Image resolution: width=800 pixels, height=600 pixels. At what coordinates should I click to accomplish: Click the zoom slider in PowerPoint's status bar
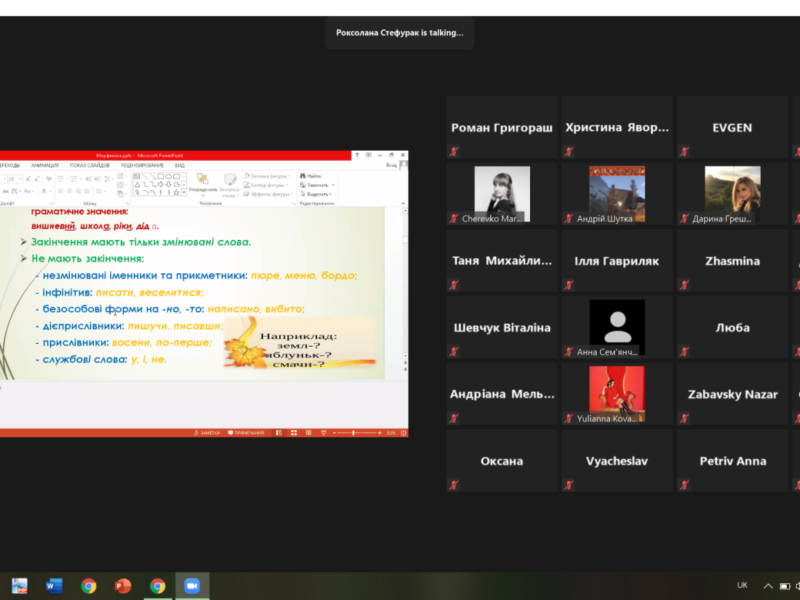(x=356, y=432)
